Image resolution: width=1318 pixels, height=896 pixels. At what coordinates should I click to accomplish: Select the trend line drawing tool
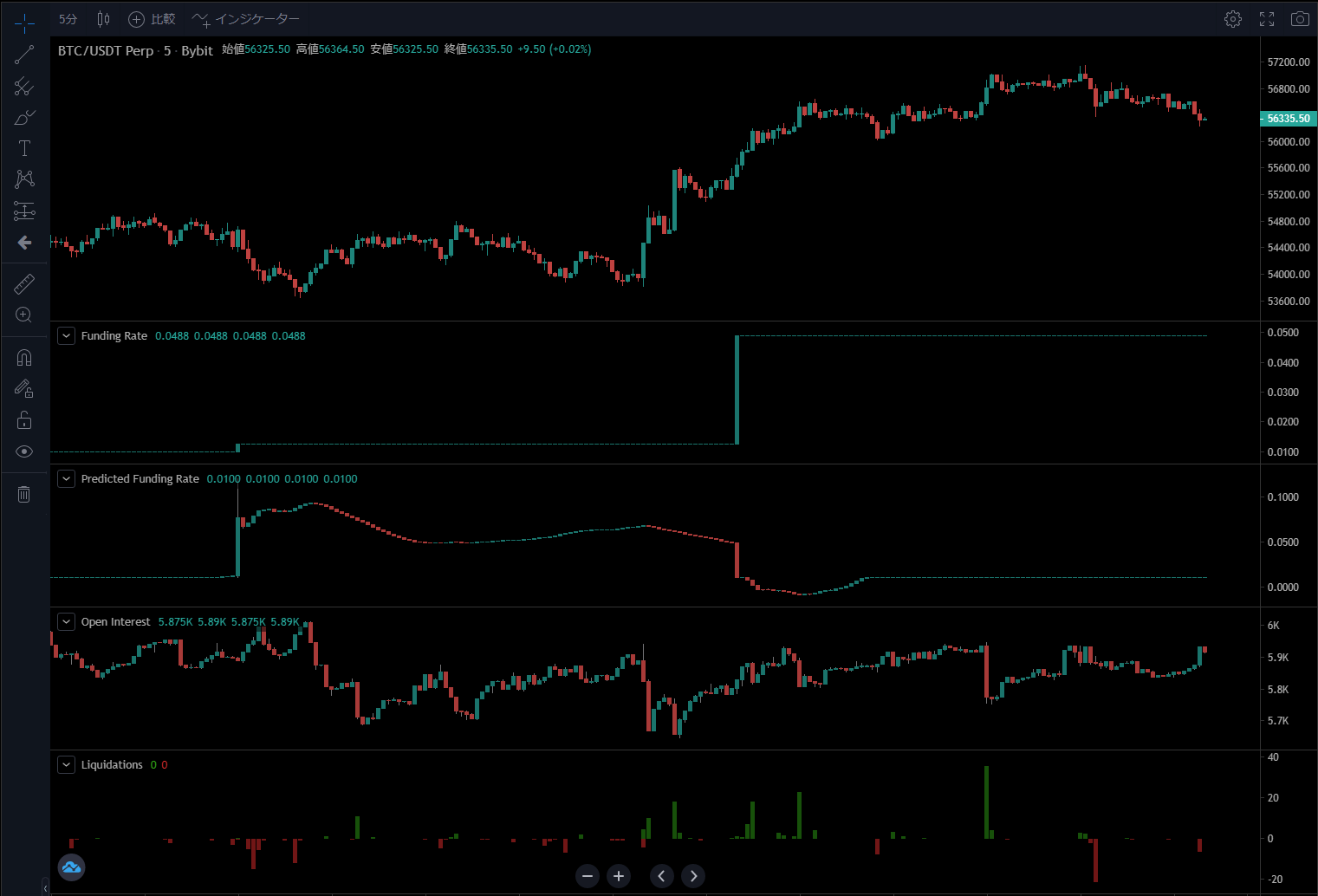click(24, 55)
